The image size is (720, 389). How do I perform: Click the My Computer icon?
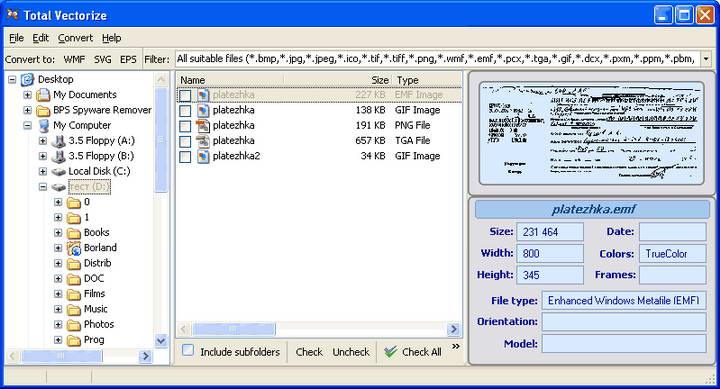pos(43,125)
